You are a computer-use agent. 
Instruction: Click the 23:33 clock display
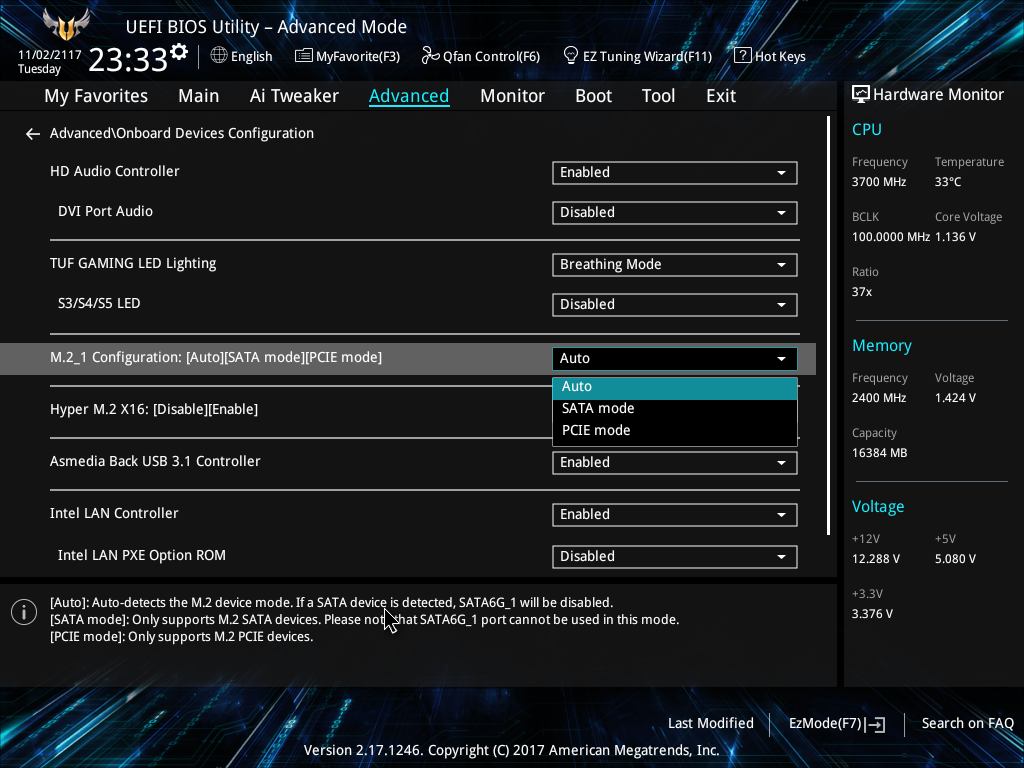click(128, 59)
